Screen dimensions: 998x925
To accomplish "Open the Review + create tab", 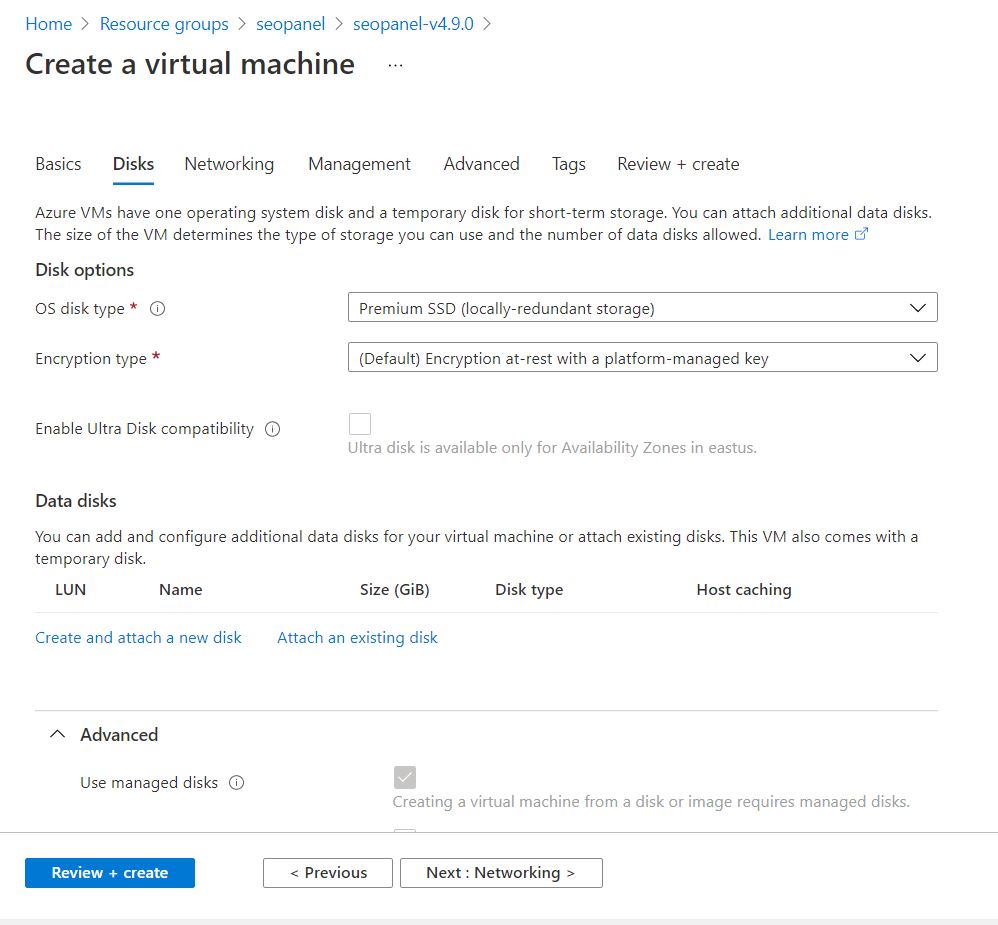I will 678,164.
